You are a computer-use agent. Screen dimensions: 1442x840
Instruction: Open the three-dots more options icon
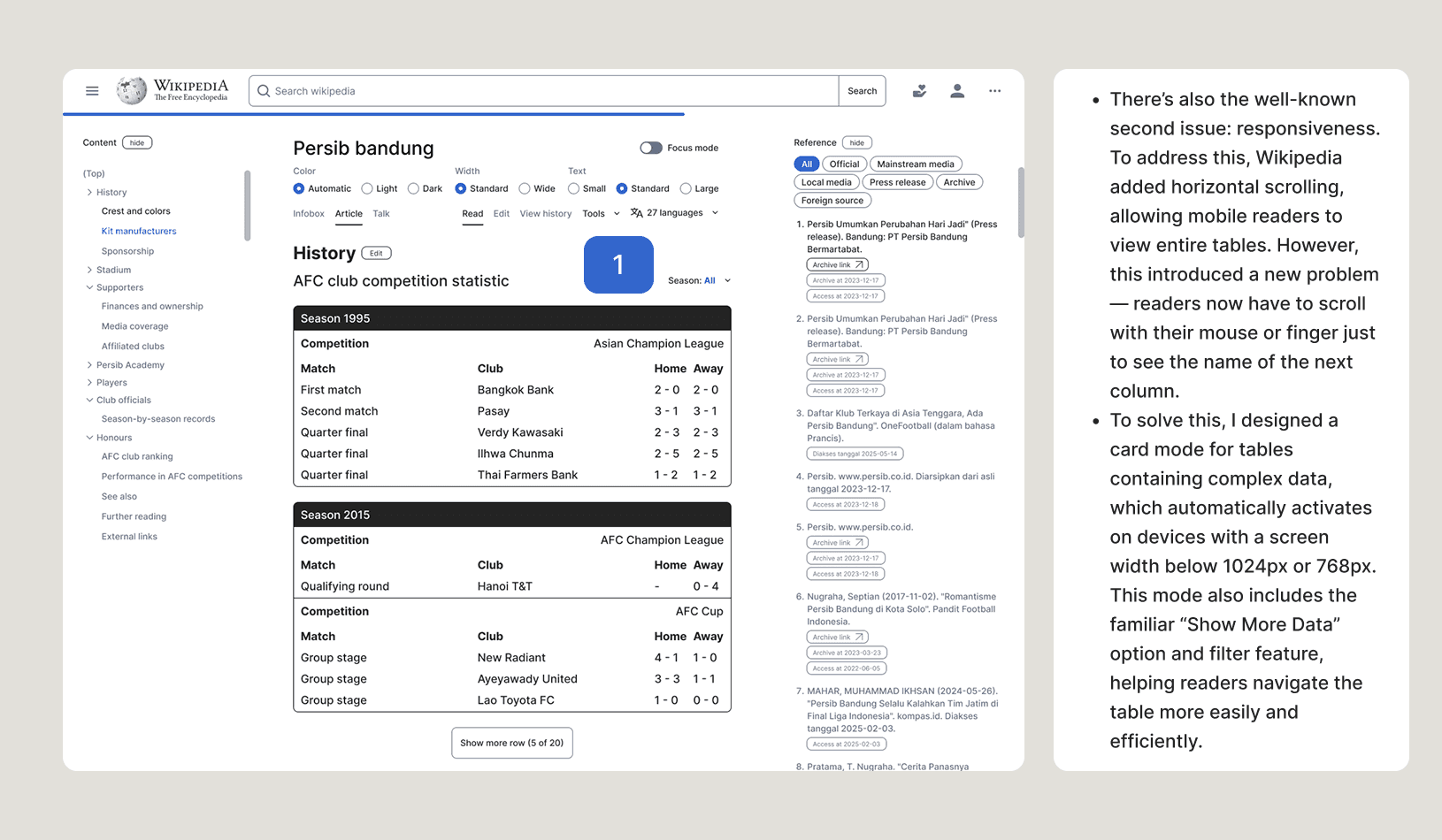click(995, 91)
